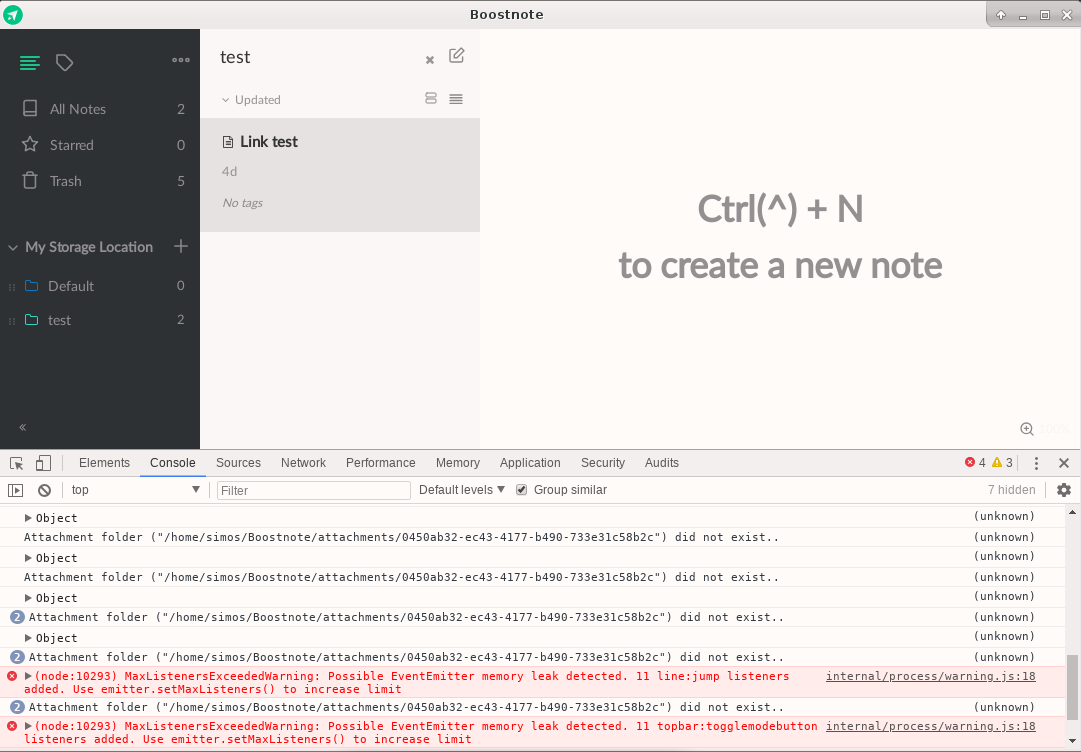1081x752 pixels.
Task: Uncheck the Group similar checkbox
Action: 522,490
